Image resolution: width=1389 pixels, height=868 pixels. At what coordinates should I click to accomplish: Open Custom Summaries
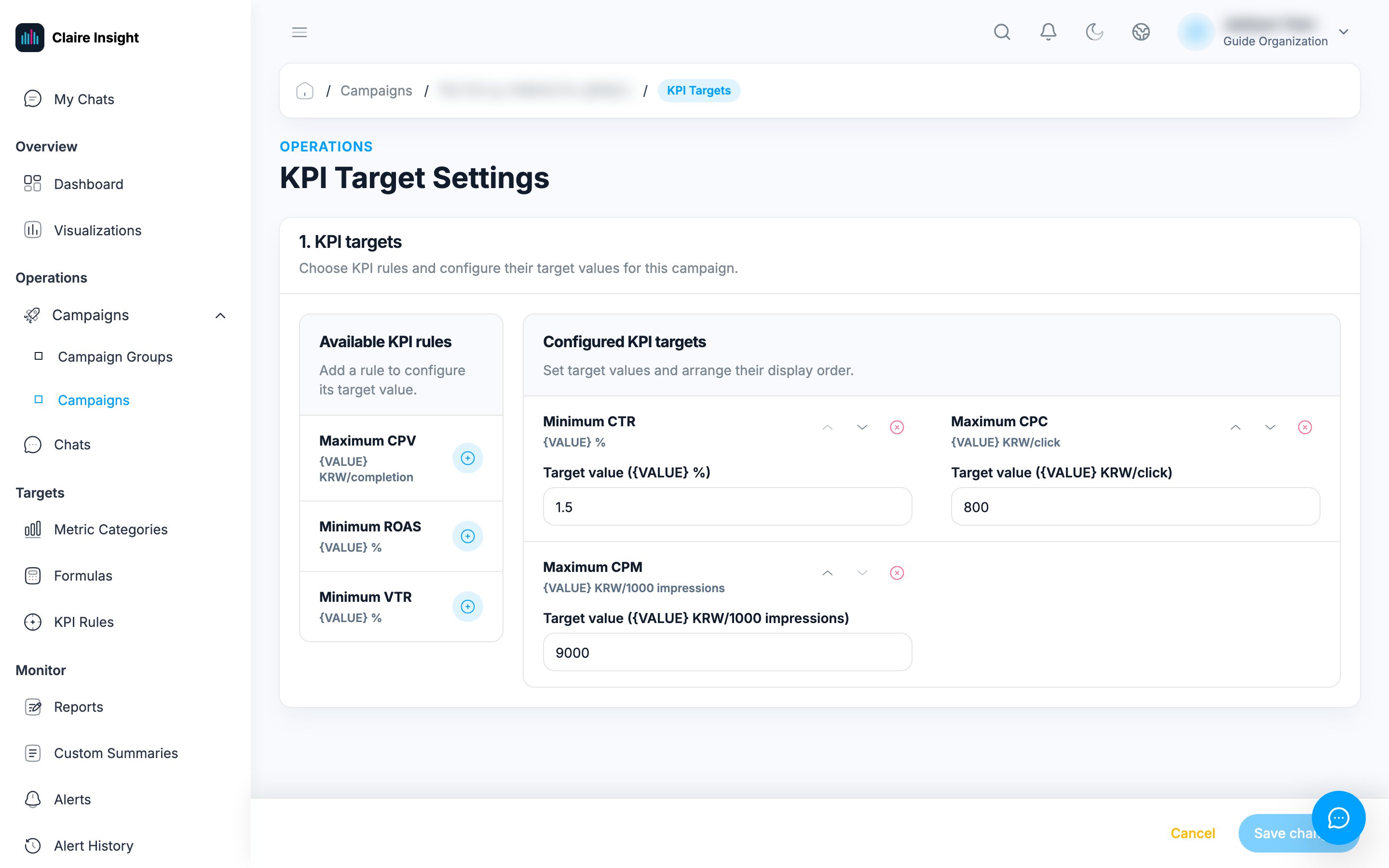pyautogui.click(x=101, y=753)
